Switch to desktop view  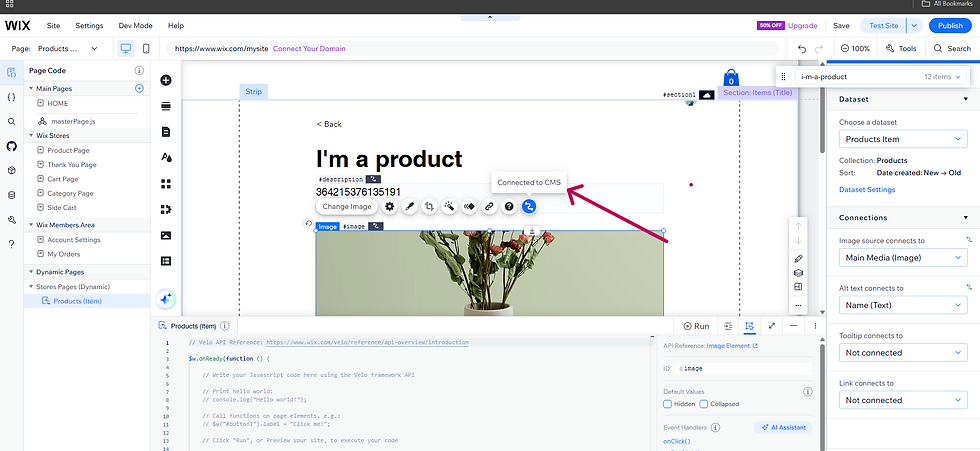[x=126, y=48]
